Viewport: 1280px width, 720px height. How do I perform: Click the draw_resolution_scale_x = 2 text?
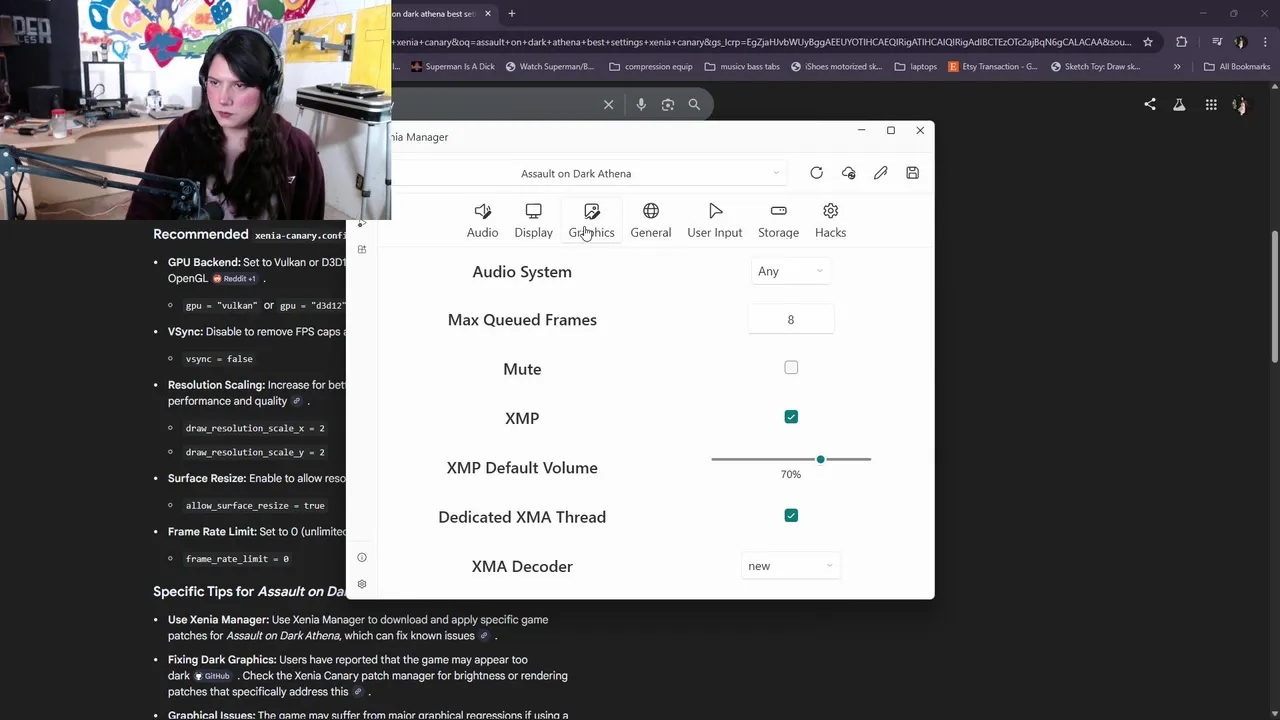pyautogui.click(x=255, y=428)
